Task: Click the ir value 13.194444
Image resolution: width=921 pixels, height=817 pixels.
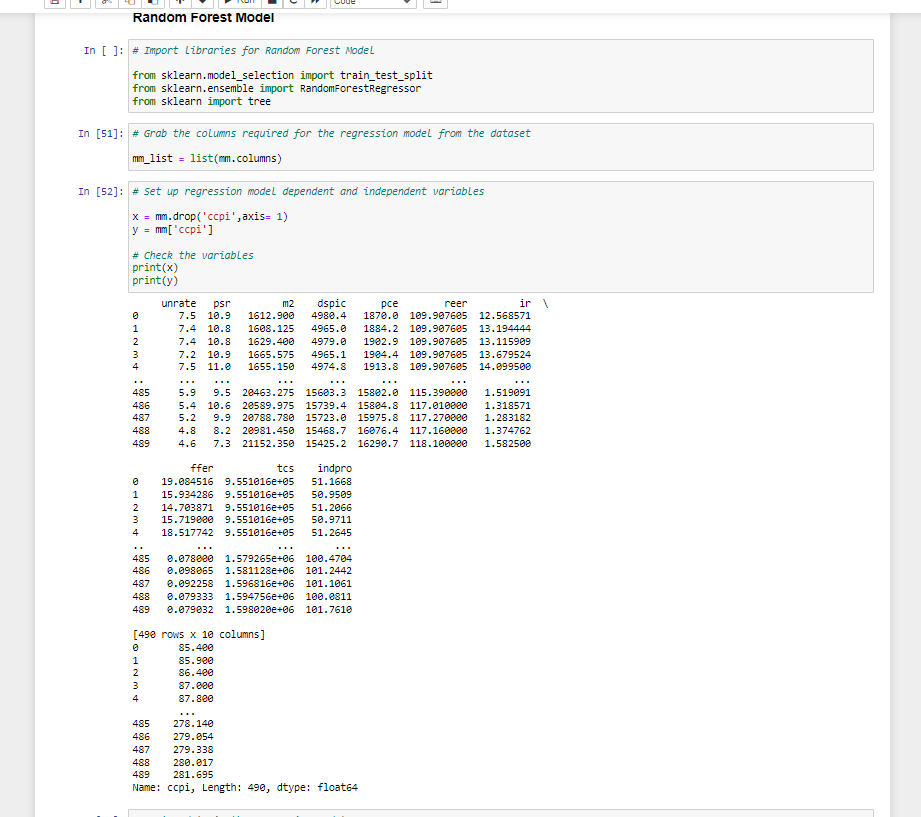Action: (505, 329)
